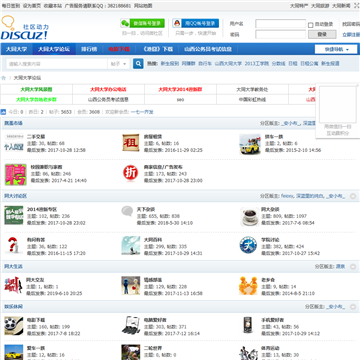Click the film reel 电影下载 forum icon
360x360 pixels.
click(14, 326)
